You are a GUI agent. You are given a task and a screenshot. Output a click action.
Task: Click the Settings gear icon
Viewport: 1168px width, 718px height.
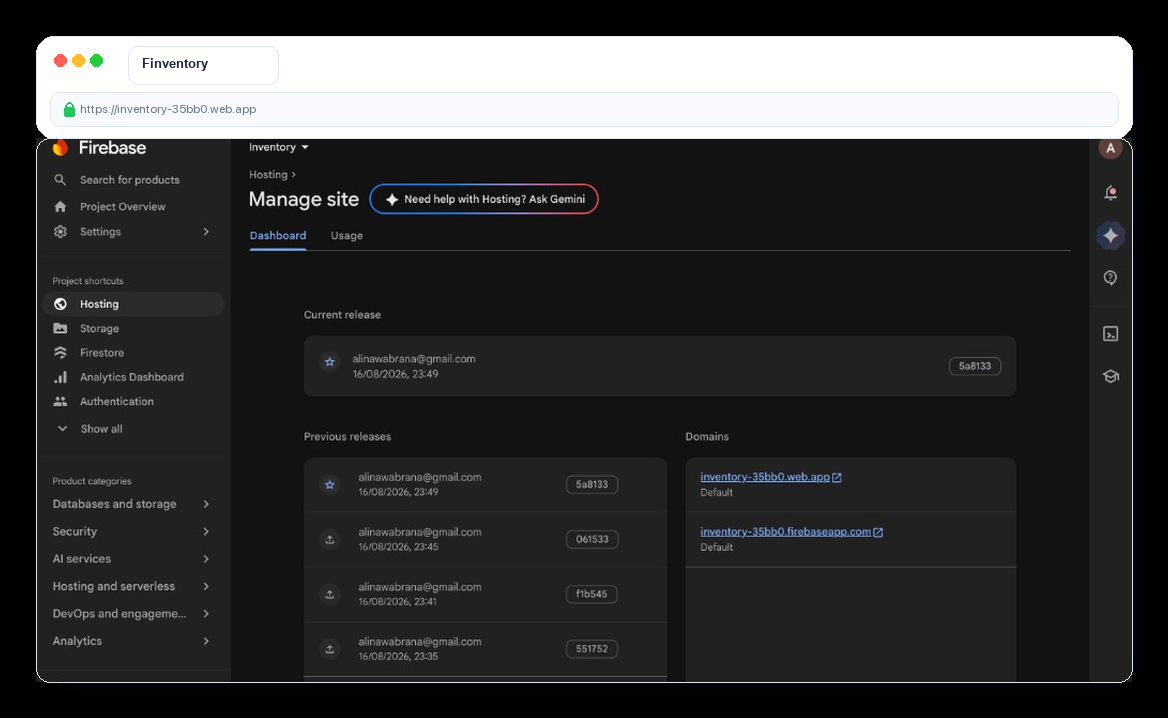coord(60,232)
